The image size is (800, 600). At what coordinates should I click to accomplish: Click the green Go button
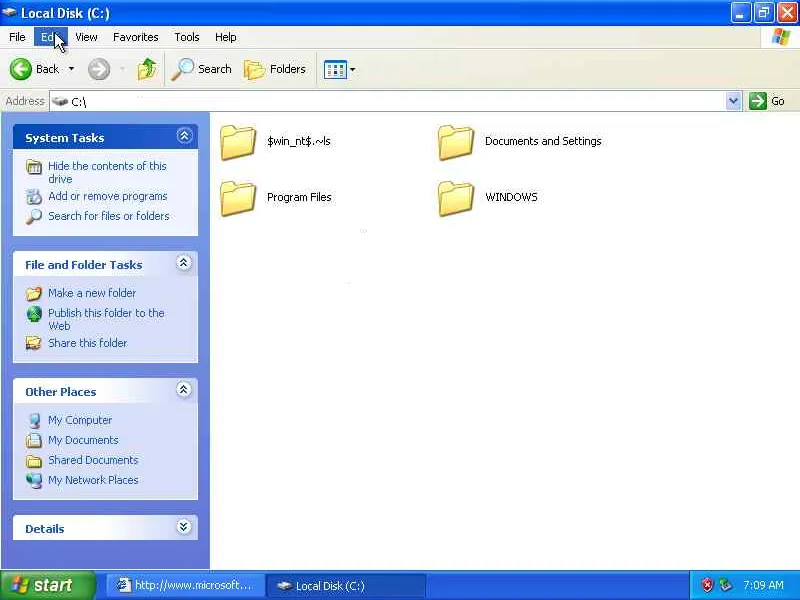point(767,101)
